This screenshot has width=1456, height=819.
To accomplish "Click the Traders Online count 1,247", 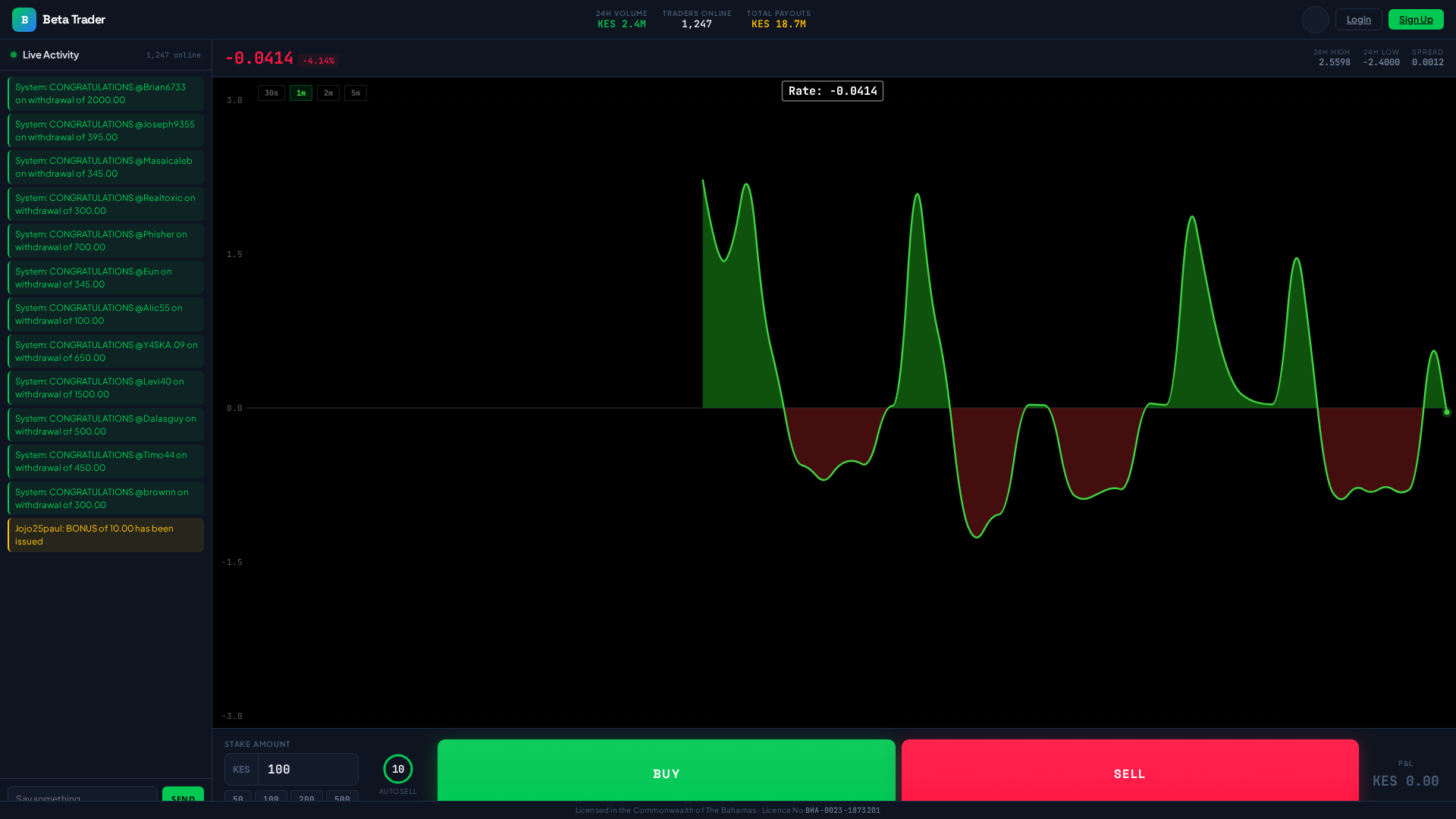I will 697,24.
